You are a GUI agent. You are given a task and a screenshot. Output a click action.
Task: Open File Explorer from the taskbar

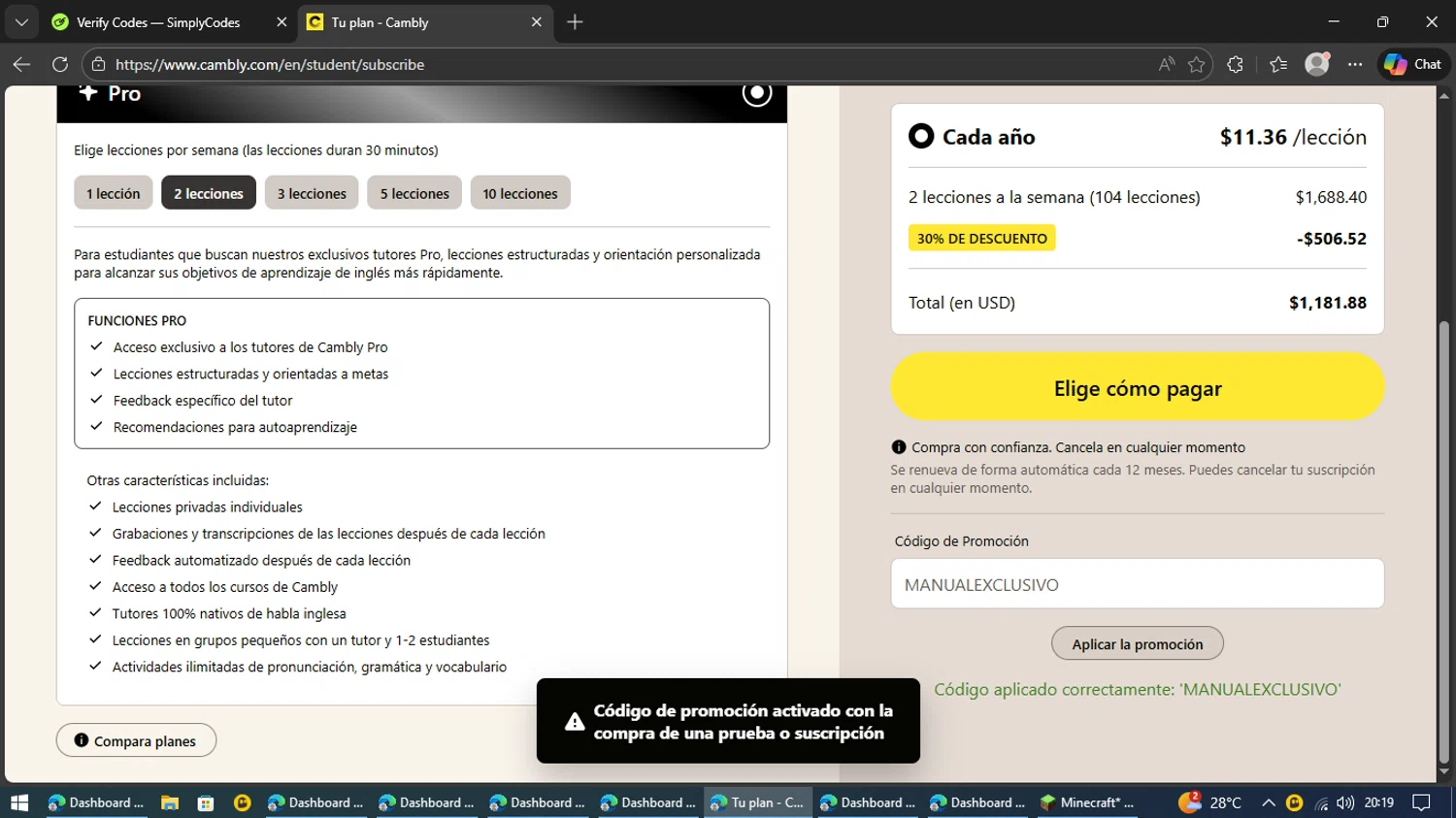(x=170, y=802)
